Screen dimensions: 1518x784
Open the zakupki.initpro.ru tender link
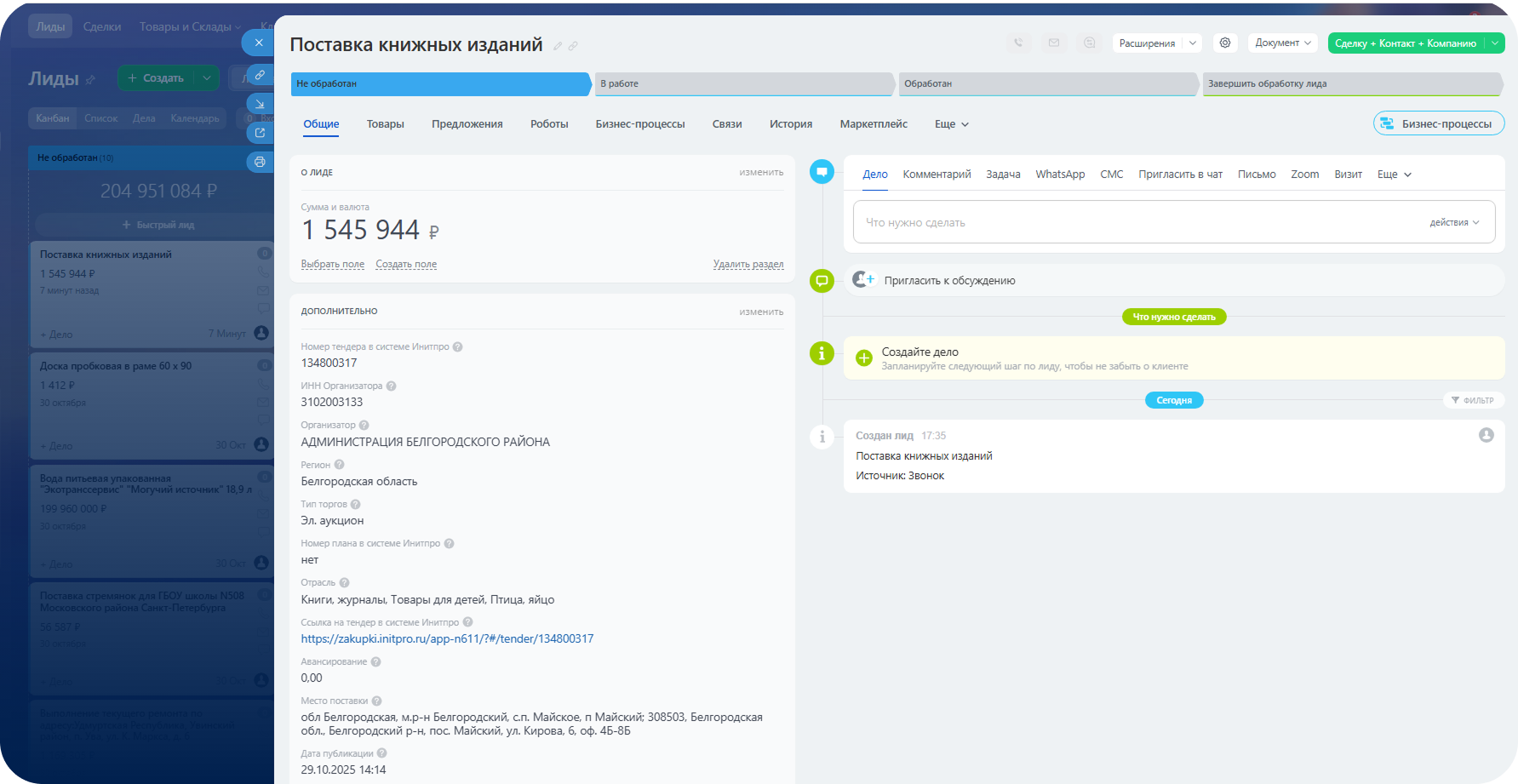[x=447, y=638]
